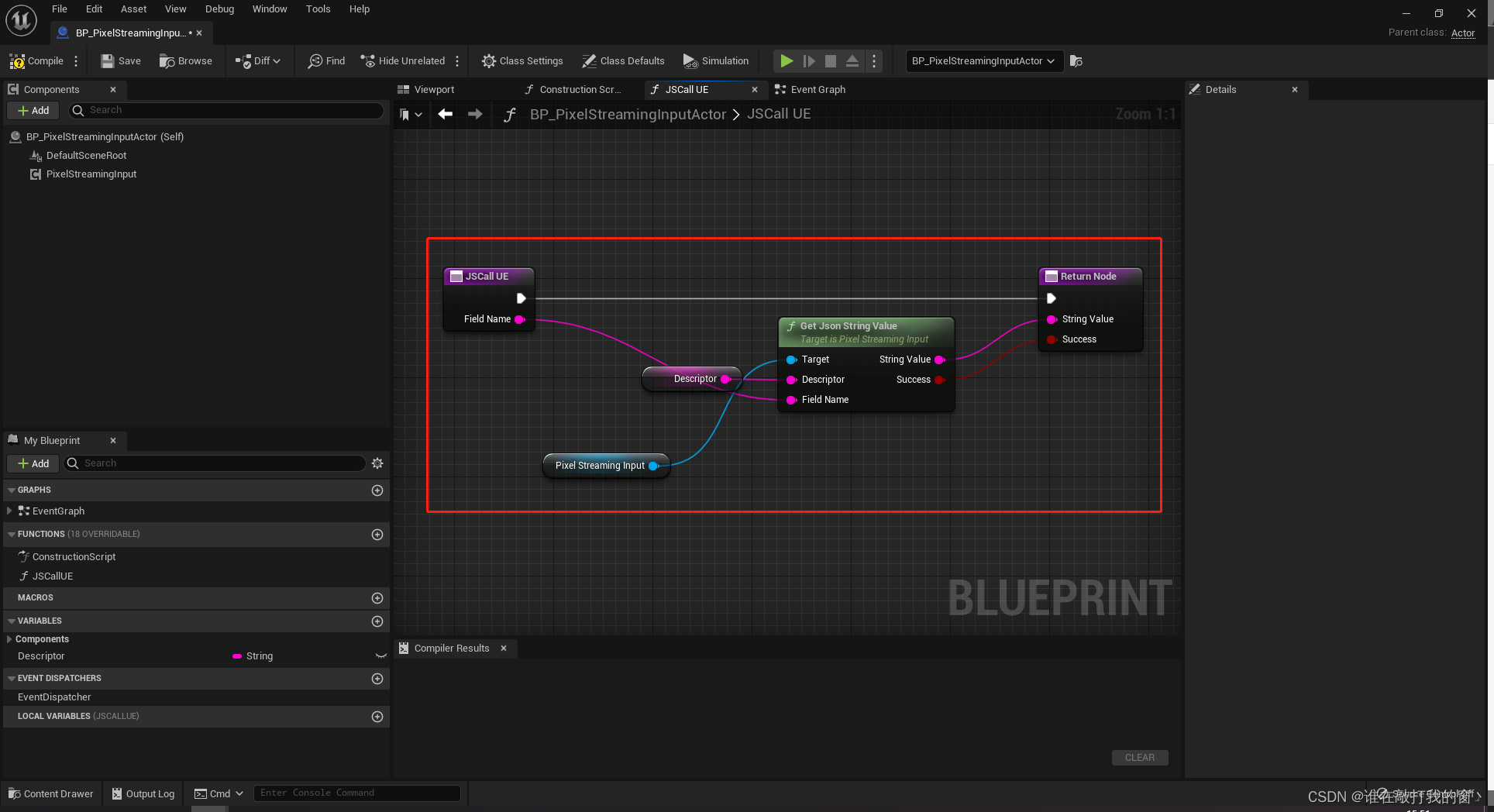Click the Browse to asset icon
This screenshot has height=812, width=1494.
167,61
